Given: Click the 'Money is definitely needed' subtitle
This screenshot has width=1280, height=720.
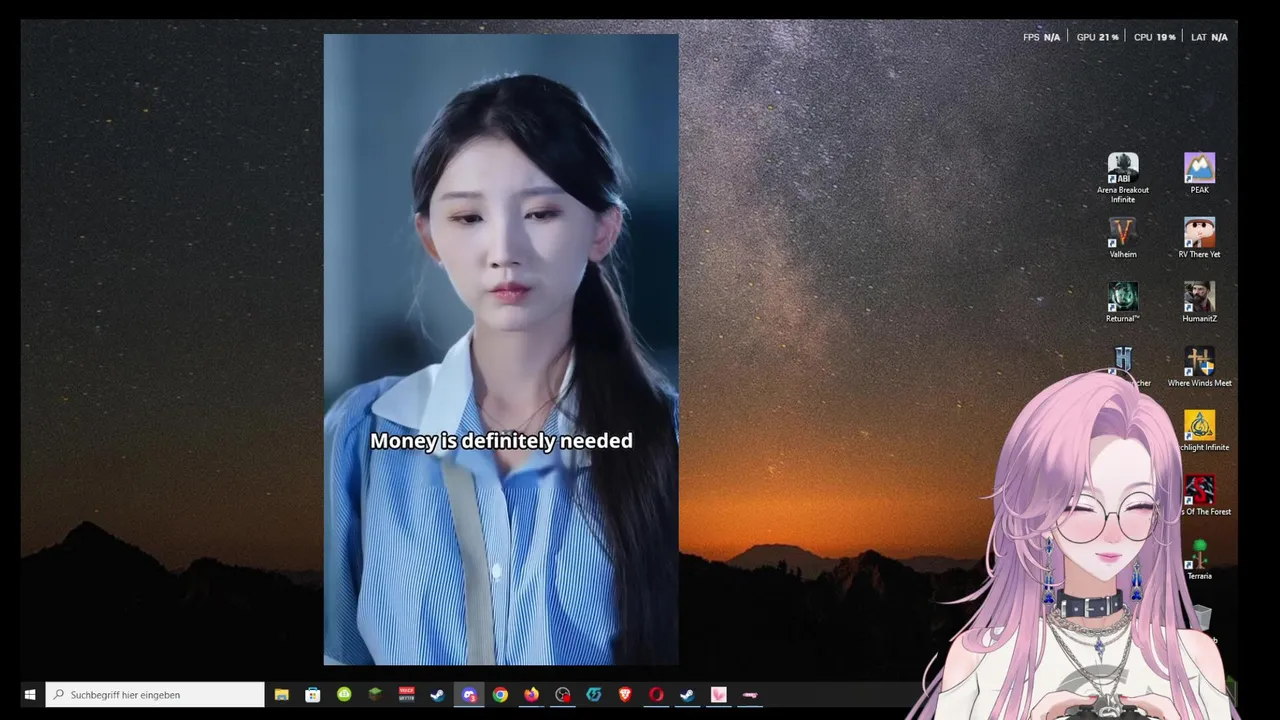Looking at the screenshot, I should (501, 441).
